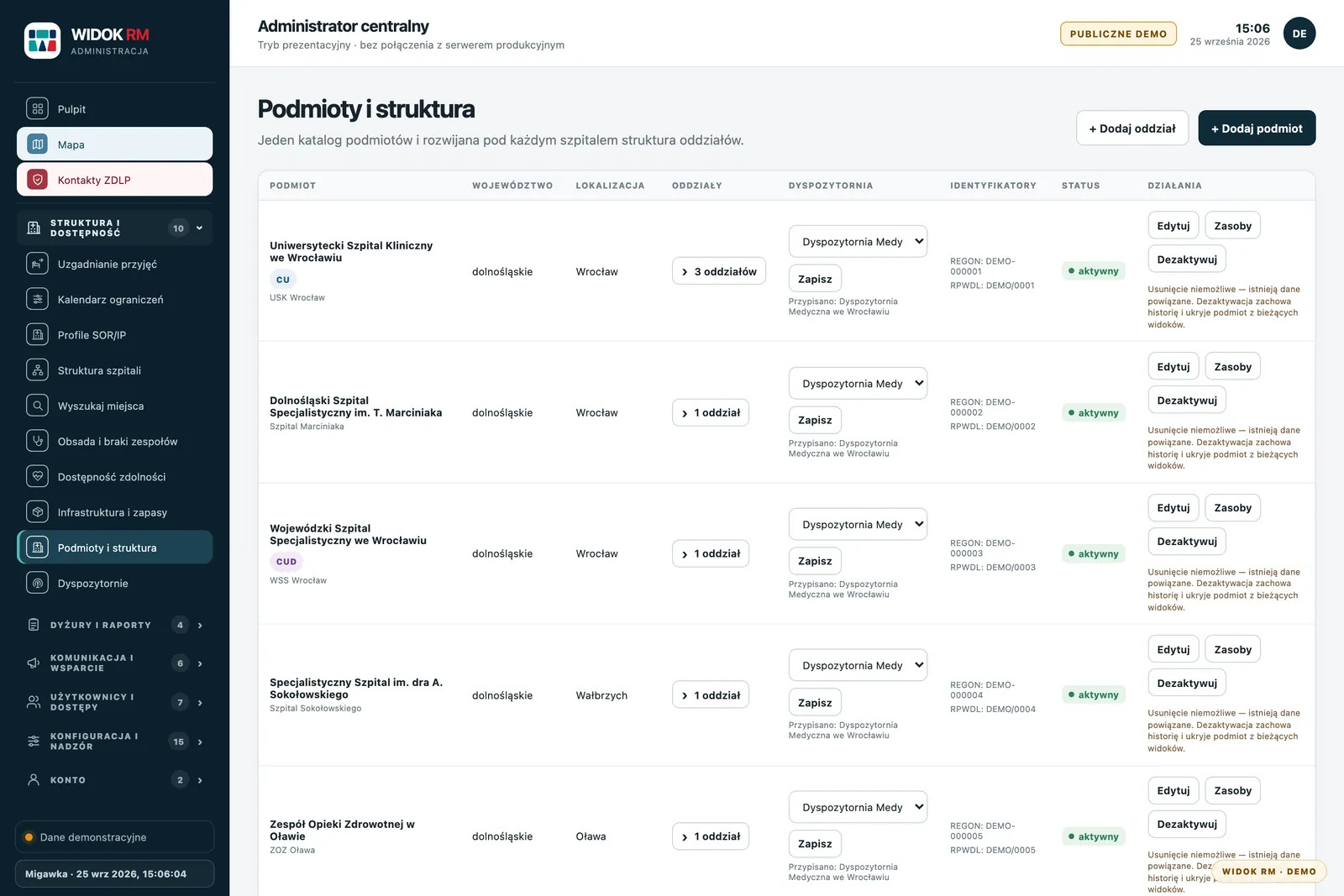The height and width of the screenshot is (896, 1344).
Task: Expand 3 oddziałów for USK Wrocław
Action: coord(719,271)
